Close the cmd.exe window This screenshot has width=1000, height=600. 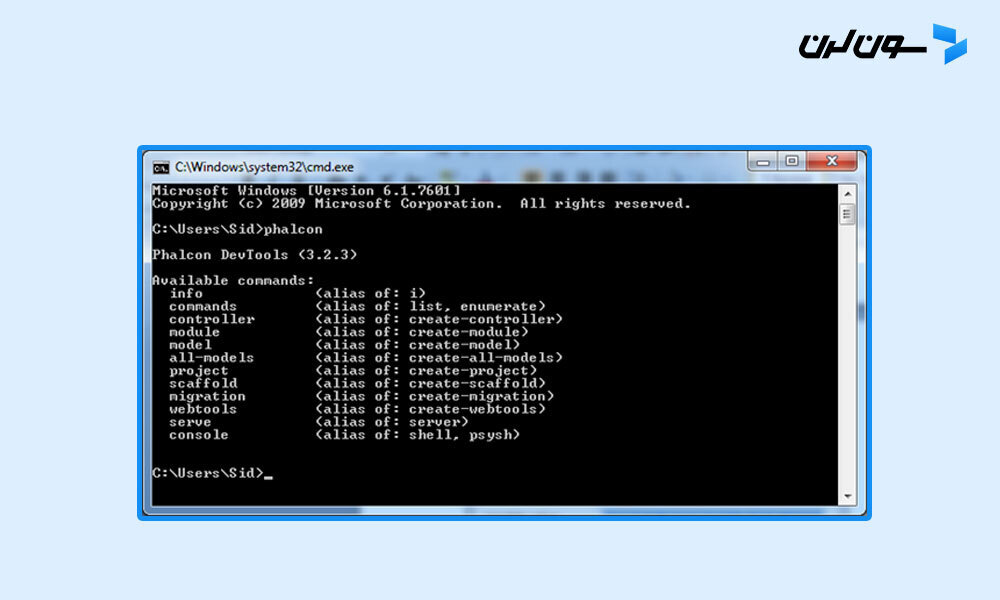[x=832, y=161]
